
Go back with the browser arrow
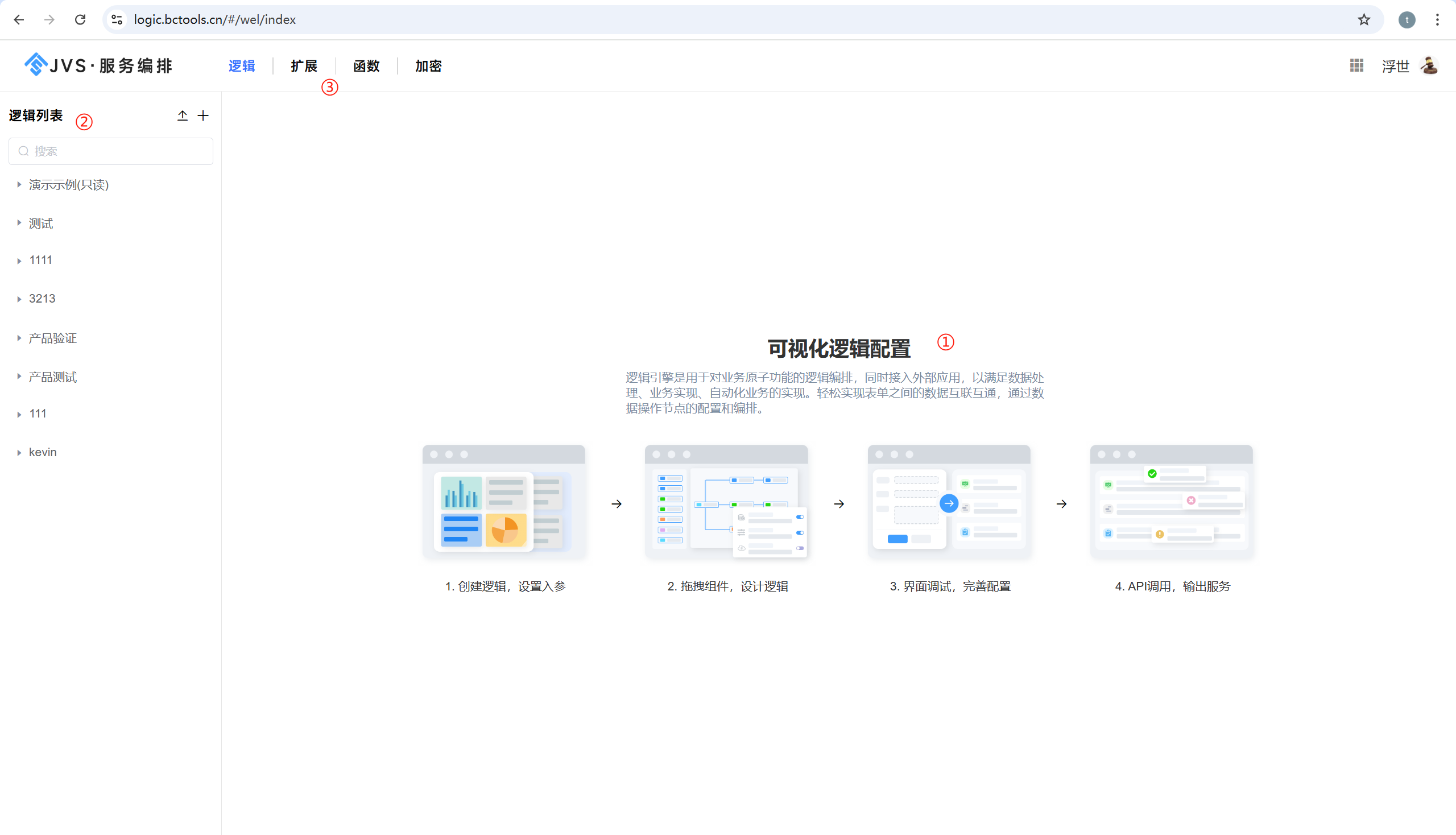click(x=19, y=19)
